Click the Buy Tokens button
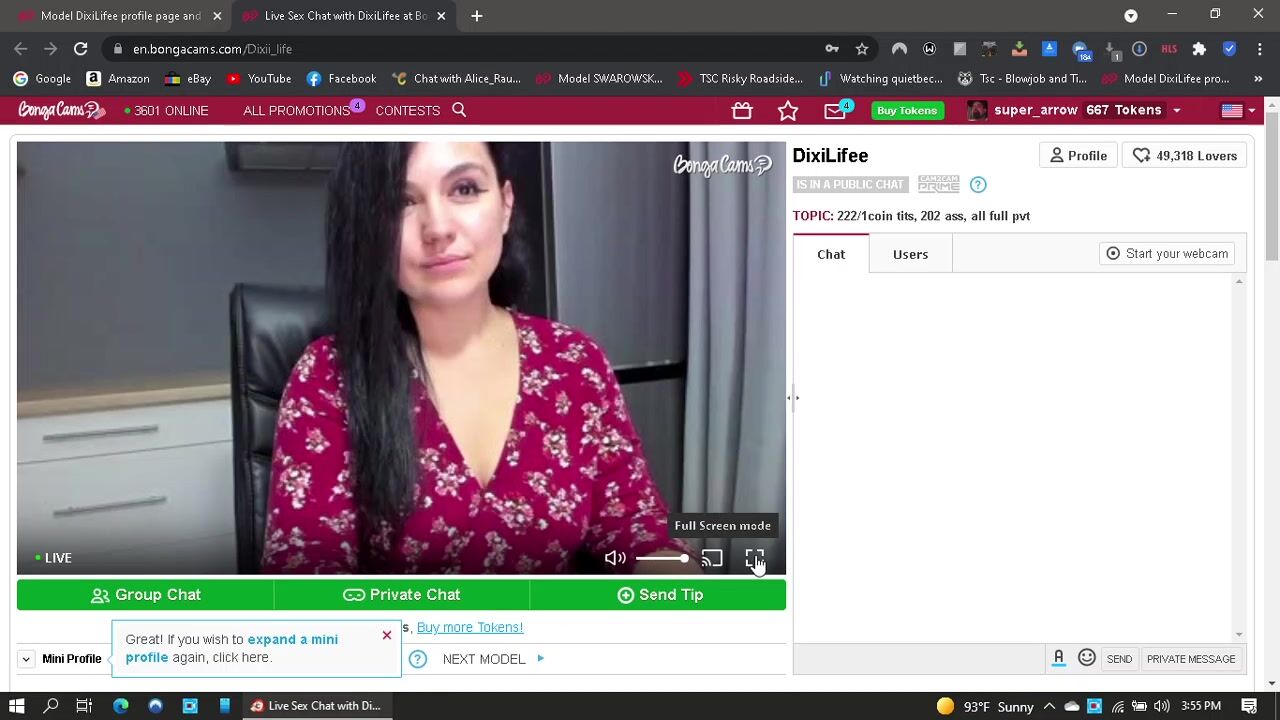 coord(907,110)
